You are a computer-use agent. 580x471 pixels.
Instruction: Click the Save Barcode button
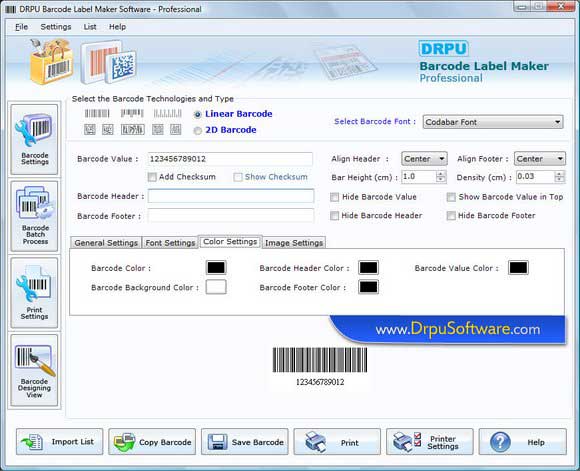pyautogui.click(x=245, y=442)
